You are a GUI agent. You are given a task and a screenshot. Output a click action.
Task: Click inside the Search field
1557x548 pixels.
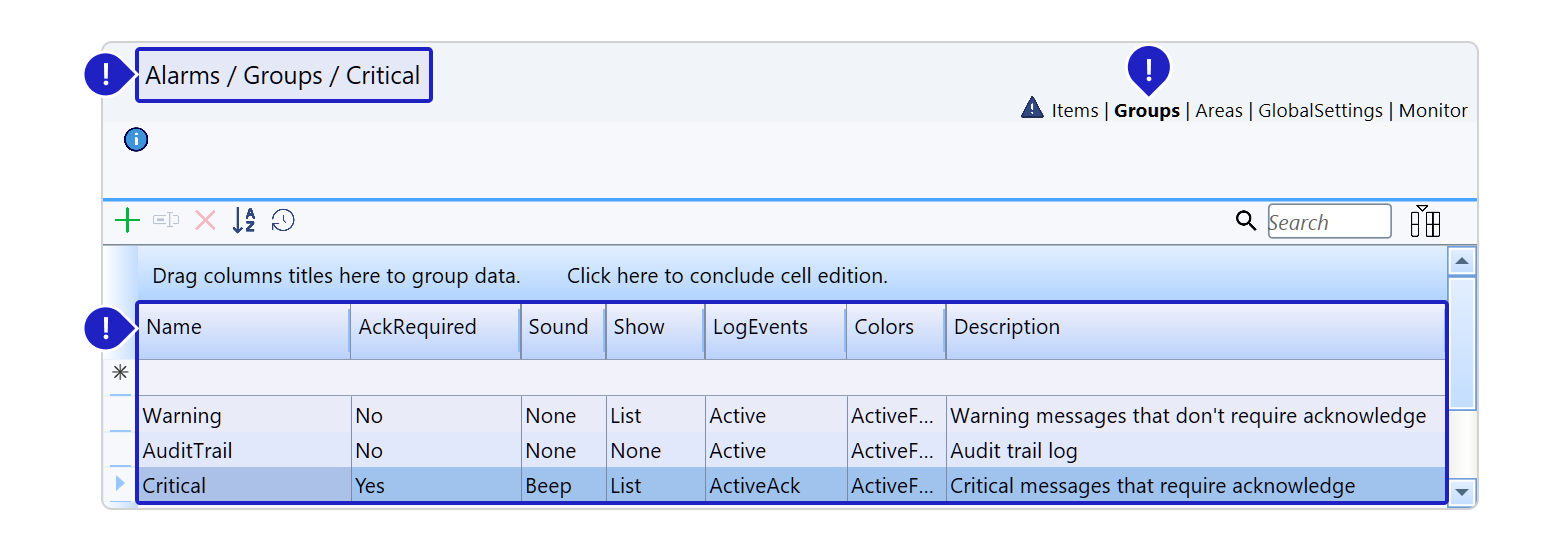click(1328, 222)
